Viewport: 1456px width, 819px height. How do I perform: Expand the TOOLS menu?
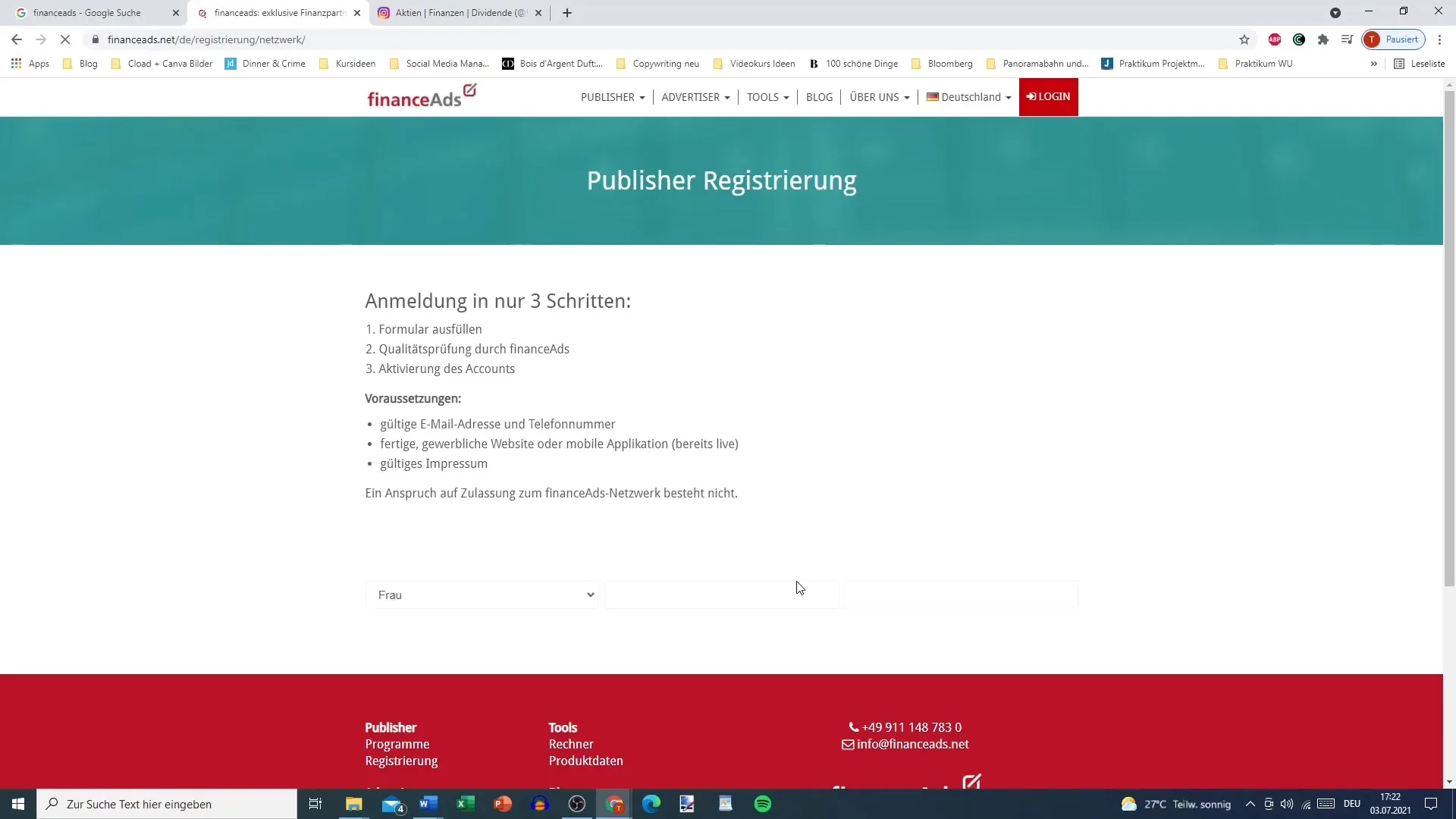pos(767,97)
